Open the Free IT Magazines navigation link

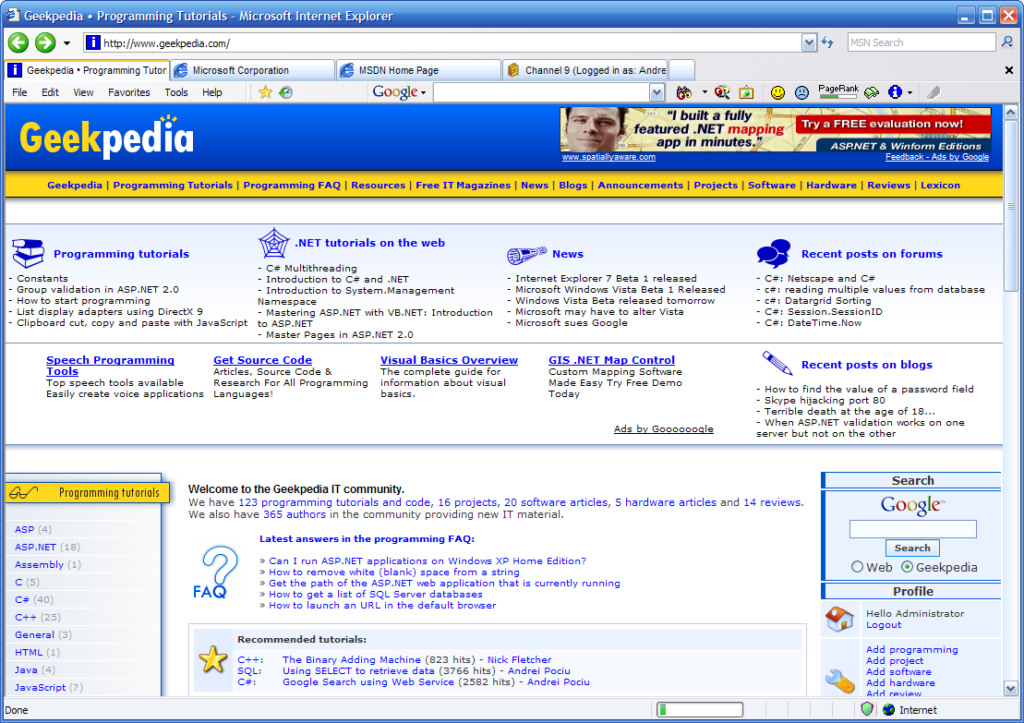click(463, 185)
